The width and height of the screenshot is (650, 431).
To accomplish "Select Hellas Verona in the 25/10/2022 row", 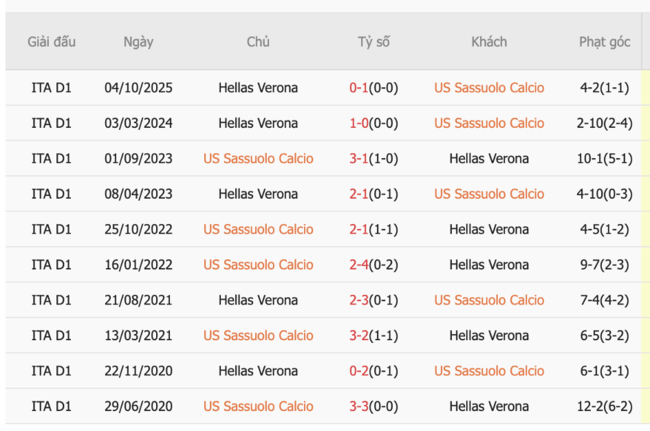I will (x=489, y=229).
